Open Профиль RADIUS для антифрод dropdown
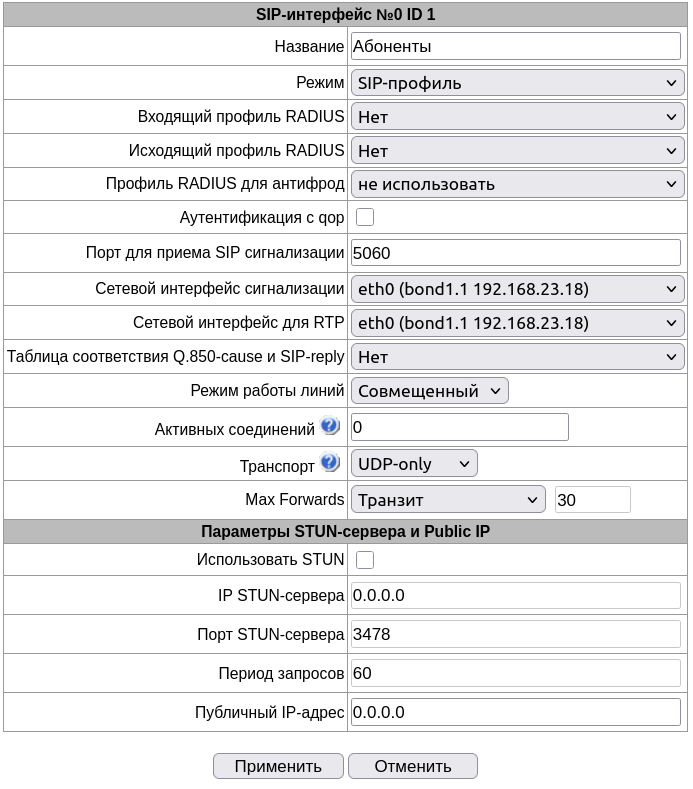Image resolution: width=693 pixels, height=789 pixels. (x=517, y=184)
